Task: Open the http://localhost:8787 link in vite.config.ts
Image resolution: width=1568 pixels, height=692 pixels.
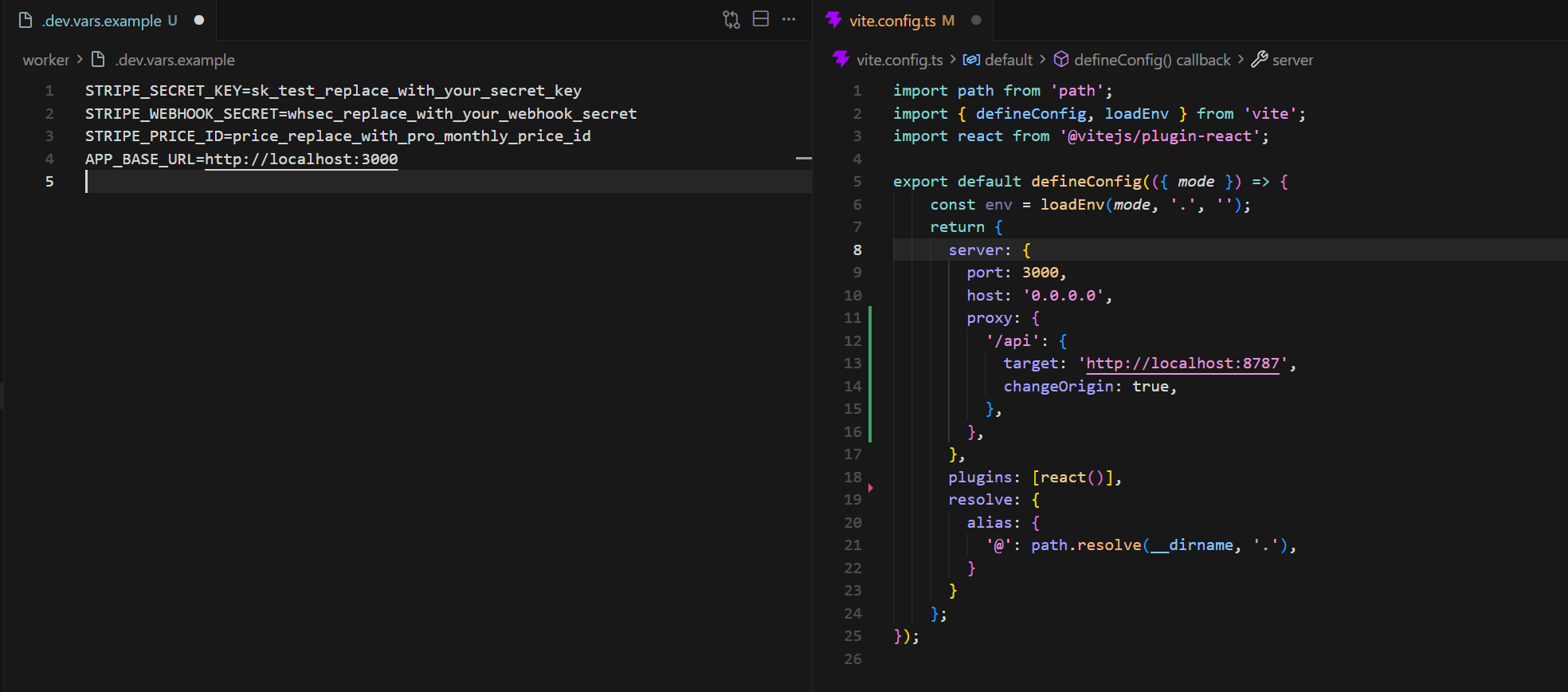Action: click(1182, 364)
